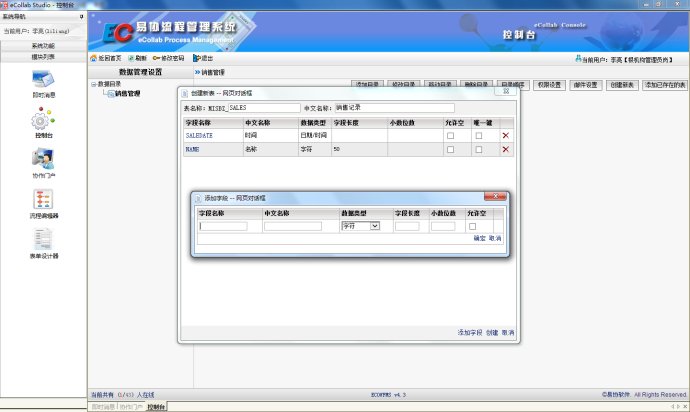Viewport: 690px width, 412px height.
Task: Open the 数据类型 dropdown showing 字符
Action: coord(360,226)
